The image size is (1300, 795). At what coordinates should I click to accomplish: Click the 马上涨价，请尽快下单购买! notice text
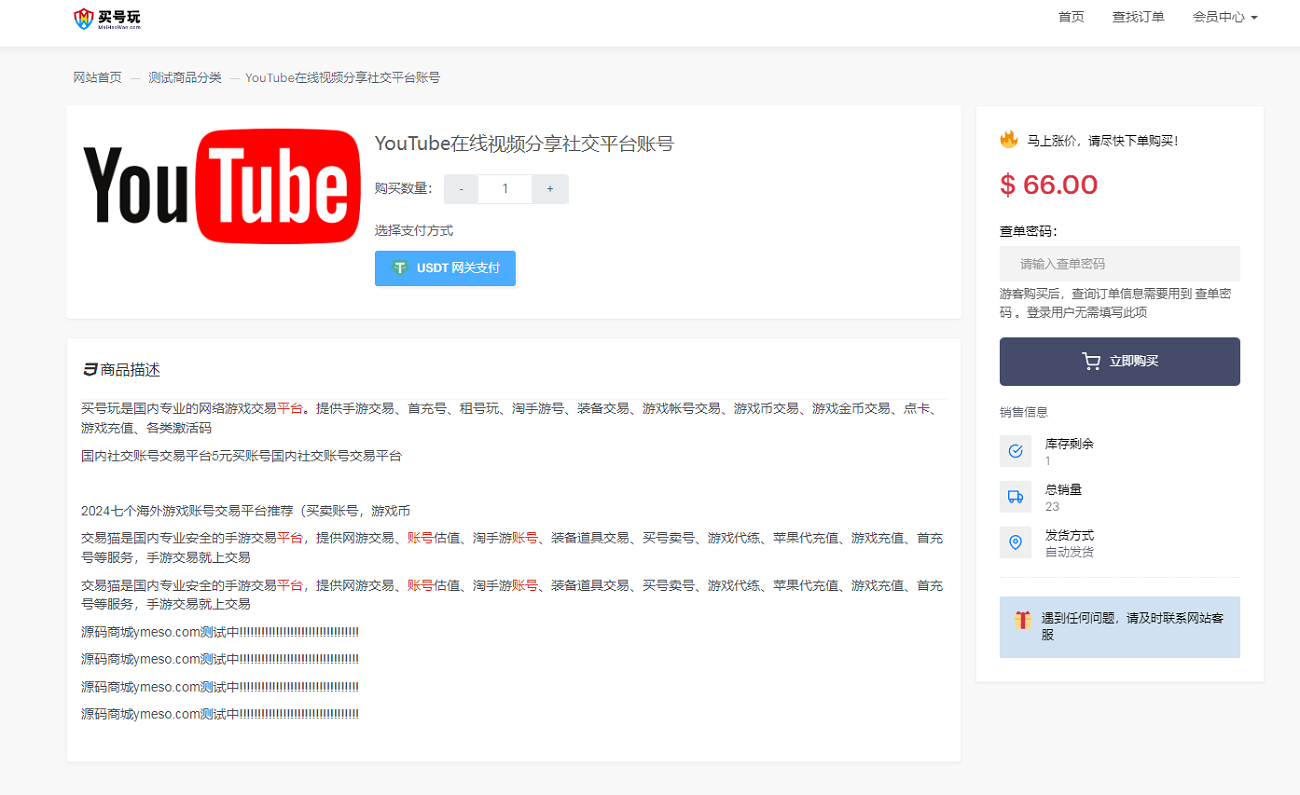(1103, 141)
